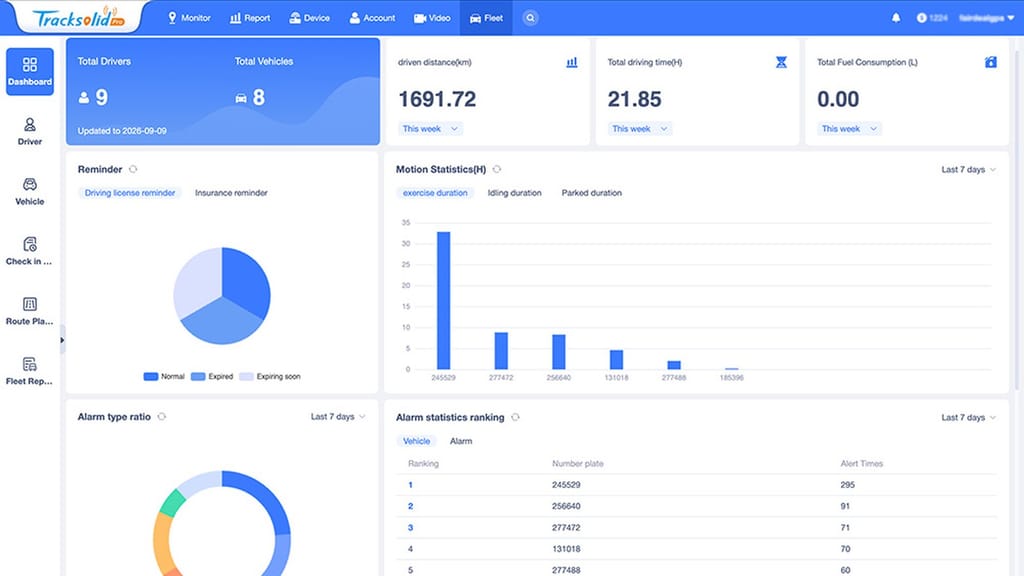
Task: Open Motion Statistics Last 7 days dropdown
Action: [968, 169]
